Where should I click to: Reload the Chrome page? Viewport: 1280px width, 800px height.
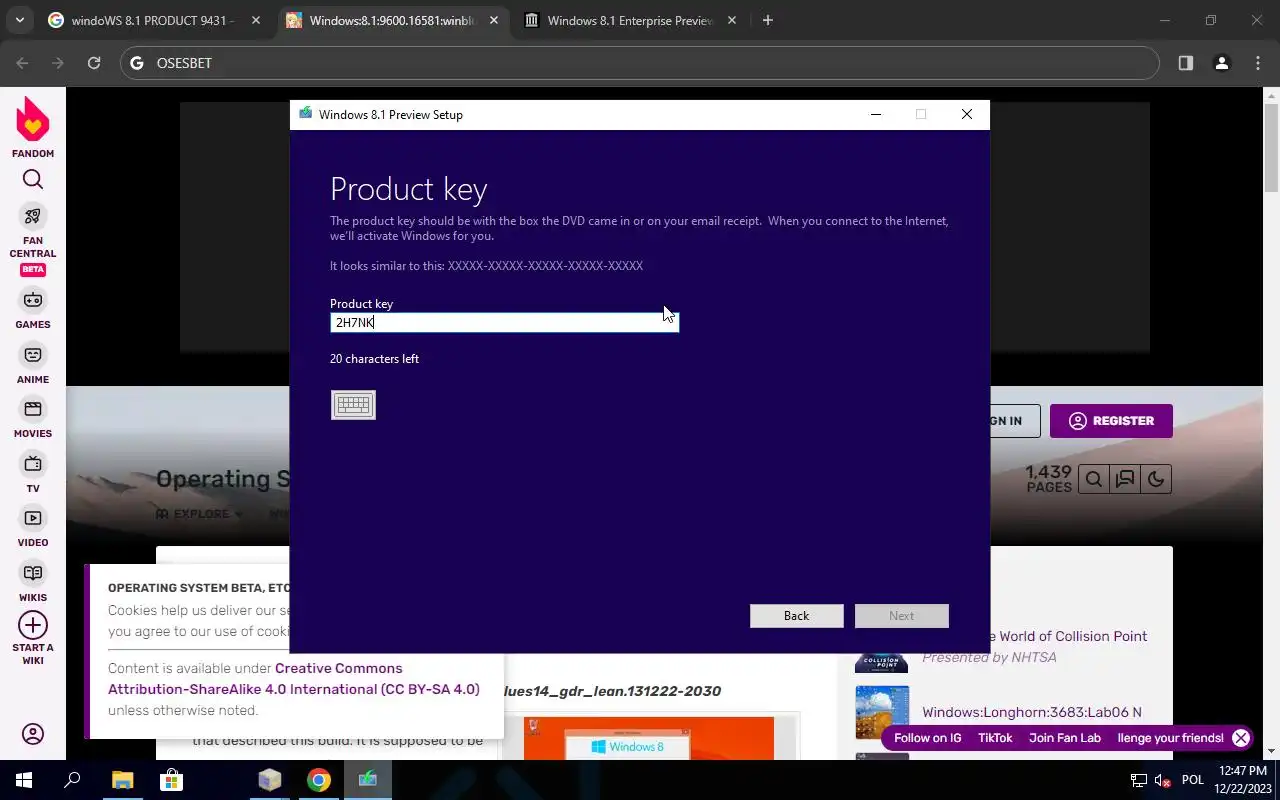[x=94, y=63]
